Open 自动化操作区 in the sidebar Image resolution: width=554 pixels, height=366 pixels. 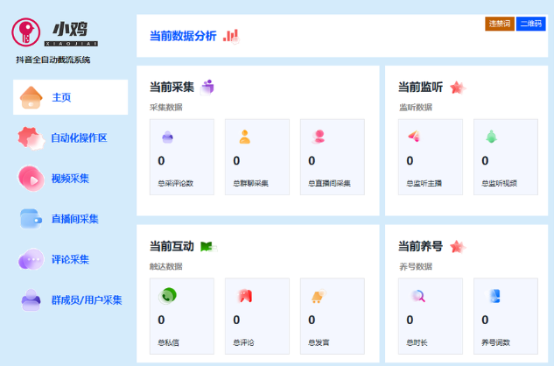tap(79, 138)
